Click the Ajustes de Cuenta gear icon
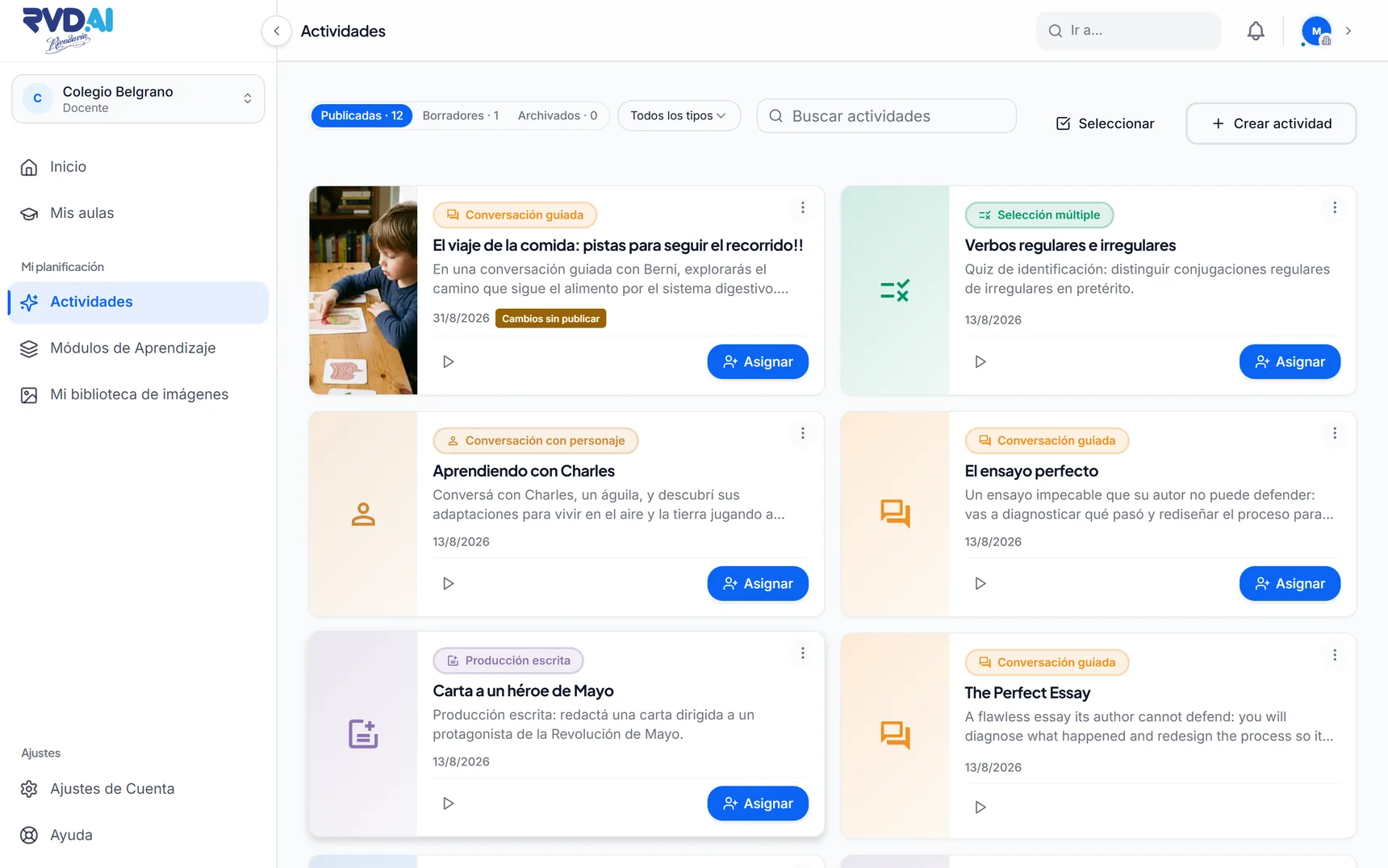 point(29,789)
